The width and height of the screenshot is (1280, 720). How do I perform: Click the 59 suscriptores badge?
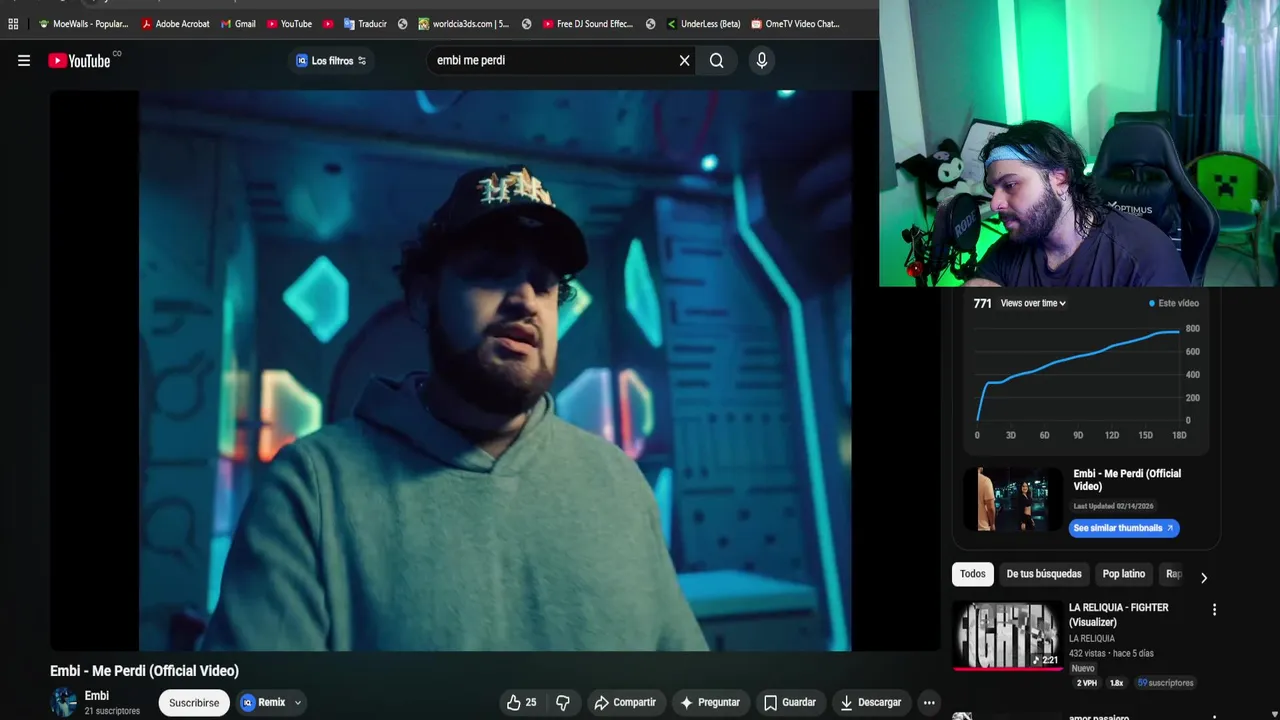[x=1165, y=683]
